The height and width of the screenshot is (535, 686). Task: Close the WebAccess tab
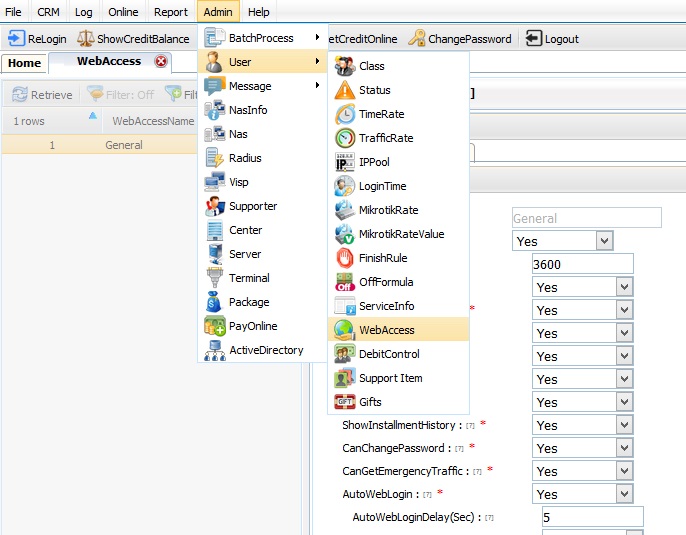coord(161,61)
